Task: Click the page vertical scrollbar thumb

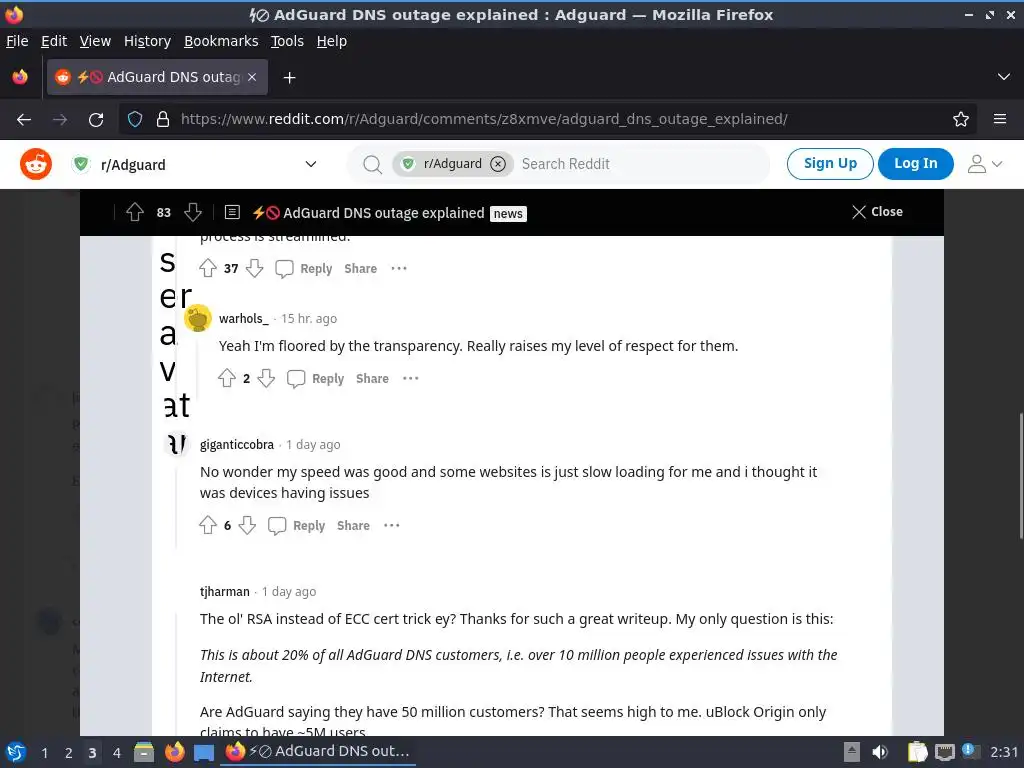Action: [x=1020, y=475]
